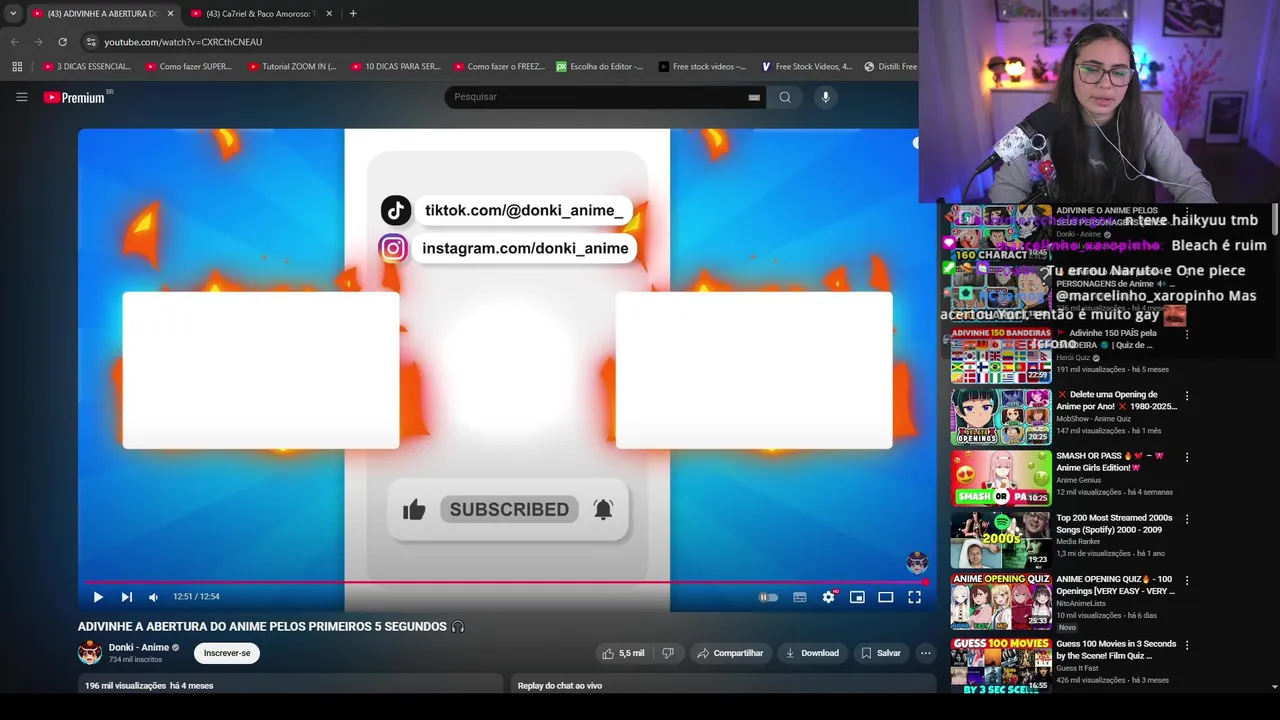Image resolution: width=1280 pixels, height=720 pixels.
Task: Reload the current page
Action: click(x=62, y=42)
